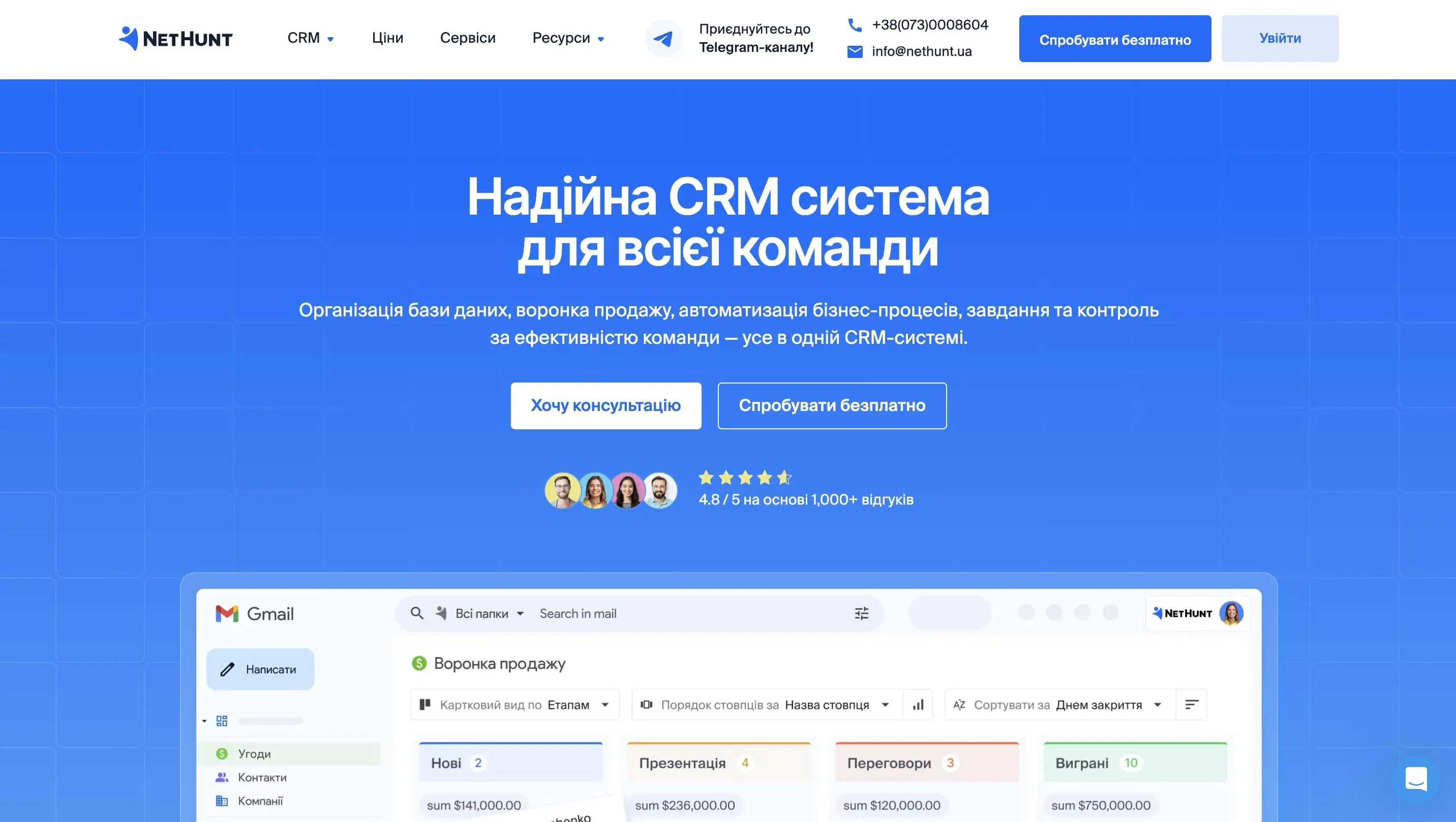Click the bar chart icon

tap(918, 704)
